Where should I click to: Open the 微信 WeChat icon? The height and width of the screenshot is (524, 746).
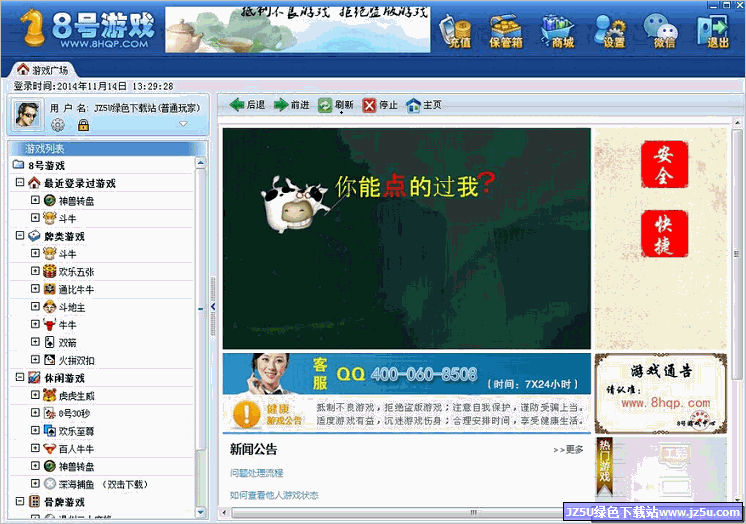661,31
